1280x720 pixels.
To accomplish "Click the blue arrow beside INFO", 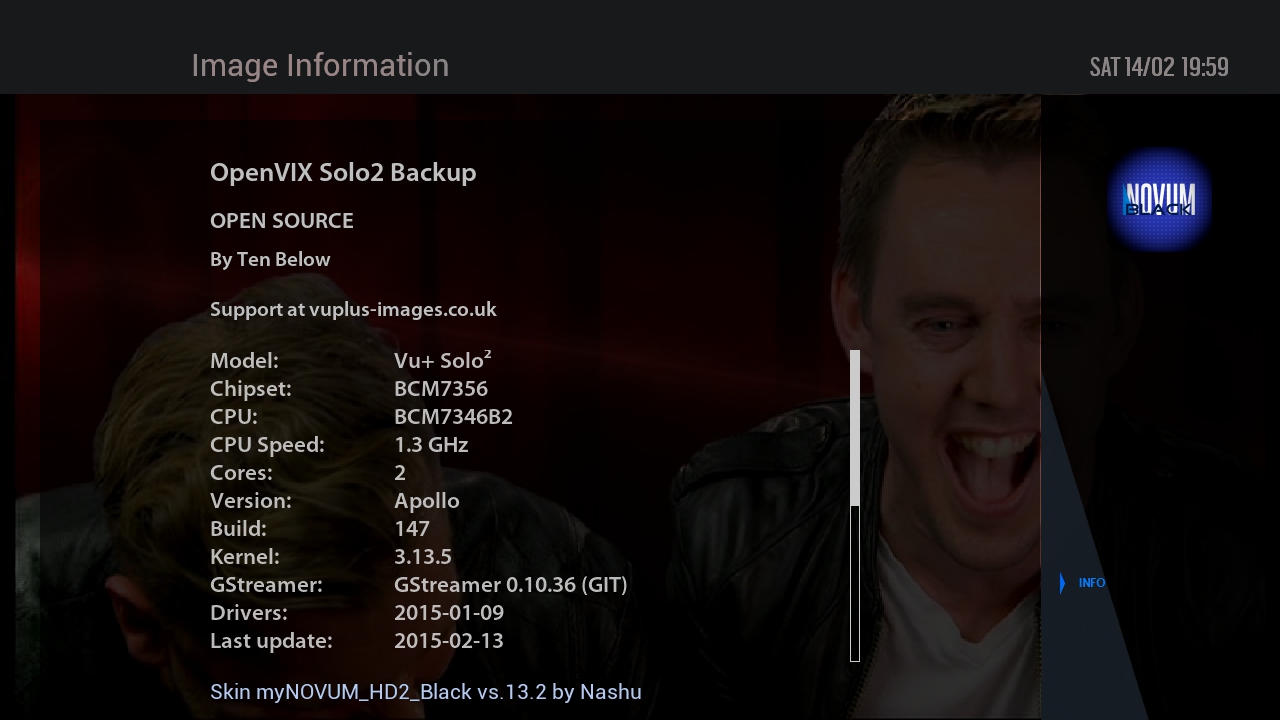I will click(x=1062, y=583).
